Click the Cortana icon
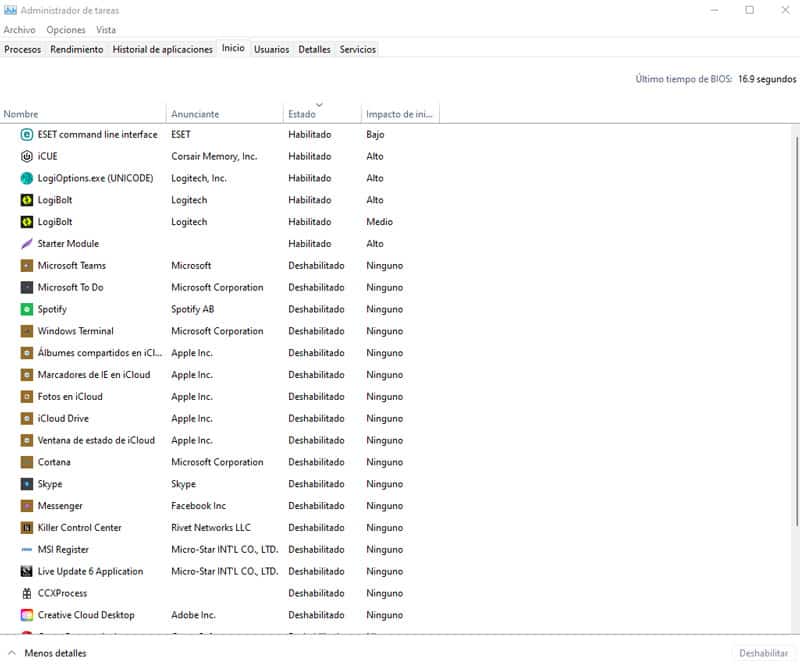Image resolution: width=800 pixels, height=667 pixels. coord(27,462)
